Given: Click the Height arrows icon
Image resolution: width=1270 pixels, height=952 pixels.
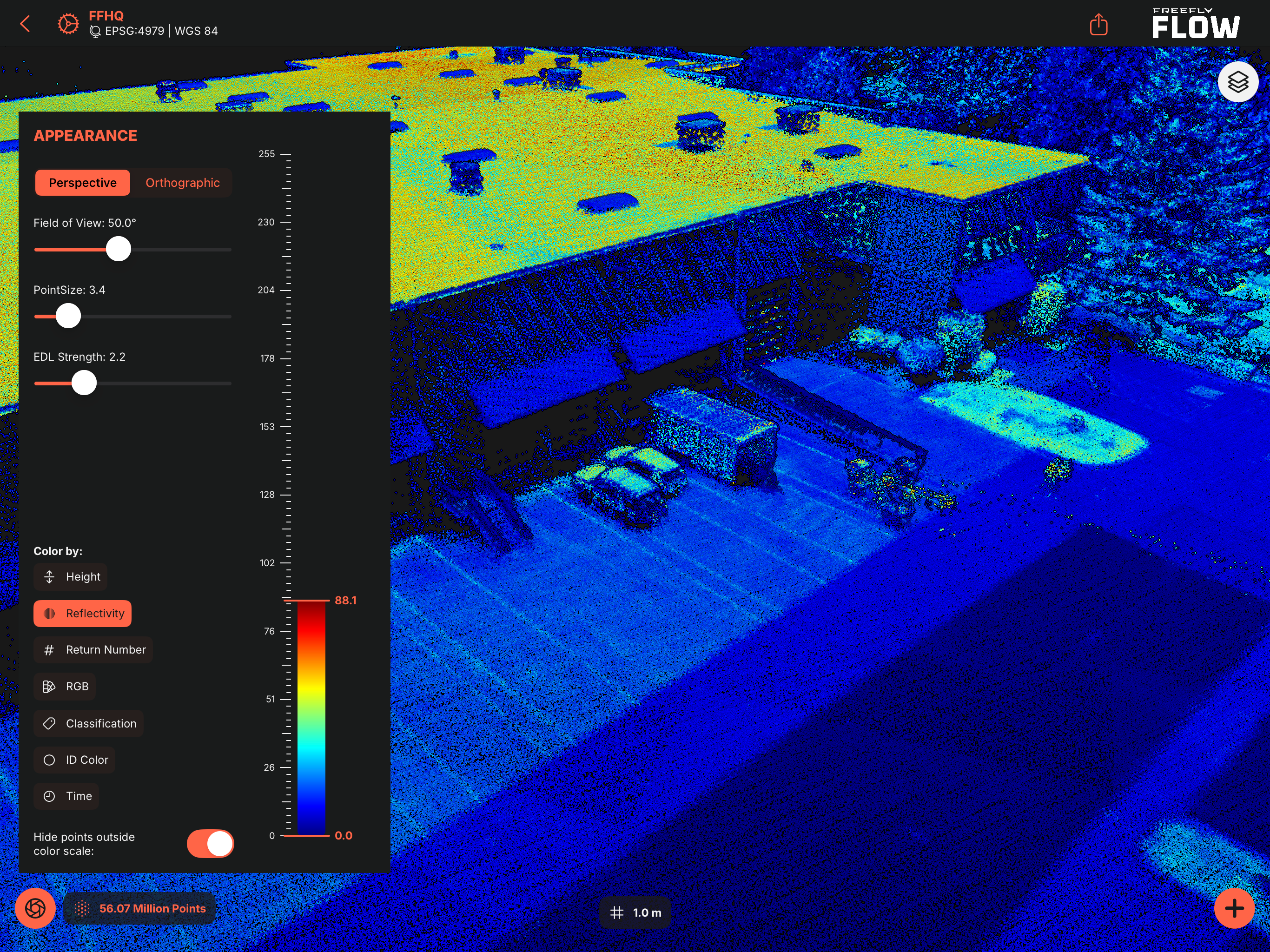Looking at the screenshot, I should [49, 576].
